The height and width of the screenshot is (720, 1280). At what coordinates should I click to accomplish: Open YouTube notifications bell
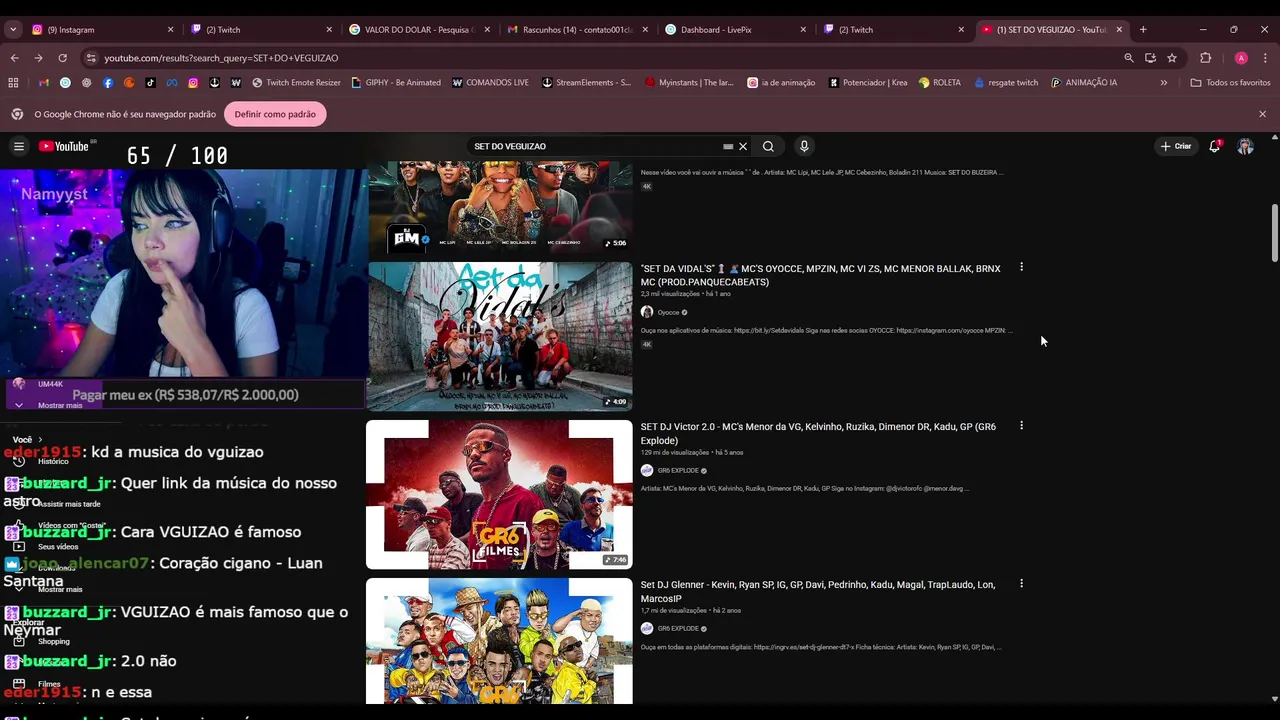[x=1214, y=146]
